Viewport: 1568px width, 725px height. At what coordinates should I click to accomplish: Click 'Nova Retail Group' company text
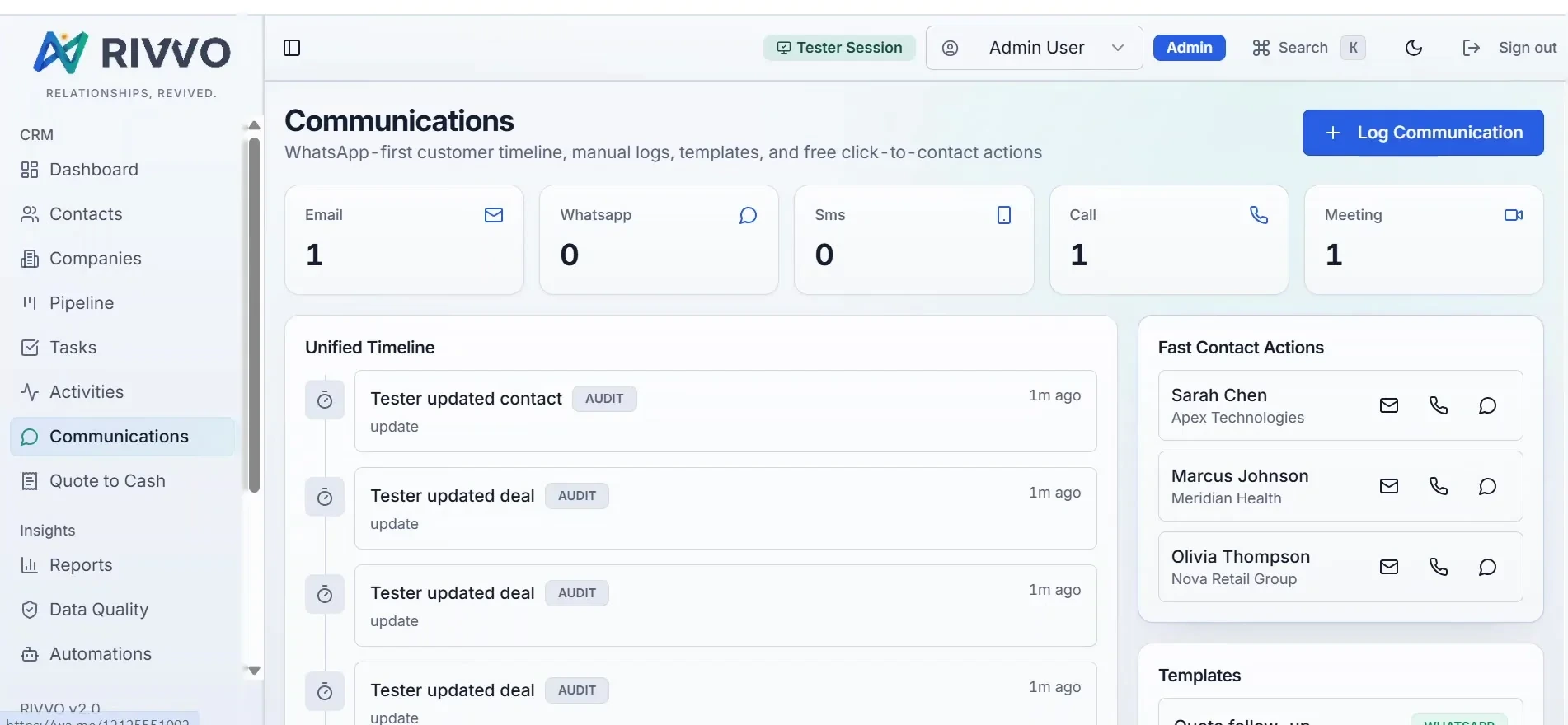click(x=1234, y=579)
